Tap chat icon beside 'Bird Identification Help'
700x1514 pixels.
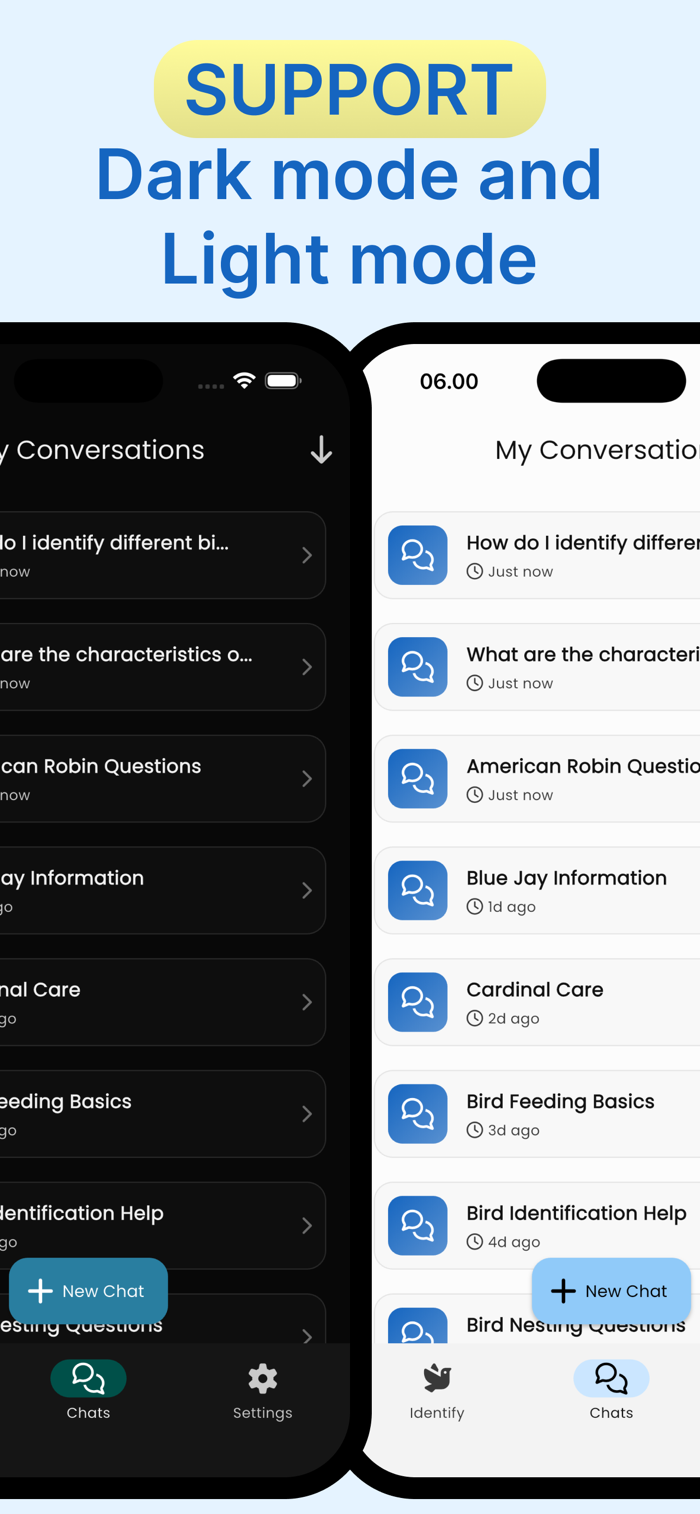pos(417,1226)
